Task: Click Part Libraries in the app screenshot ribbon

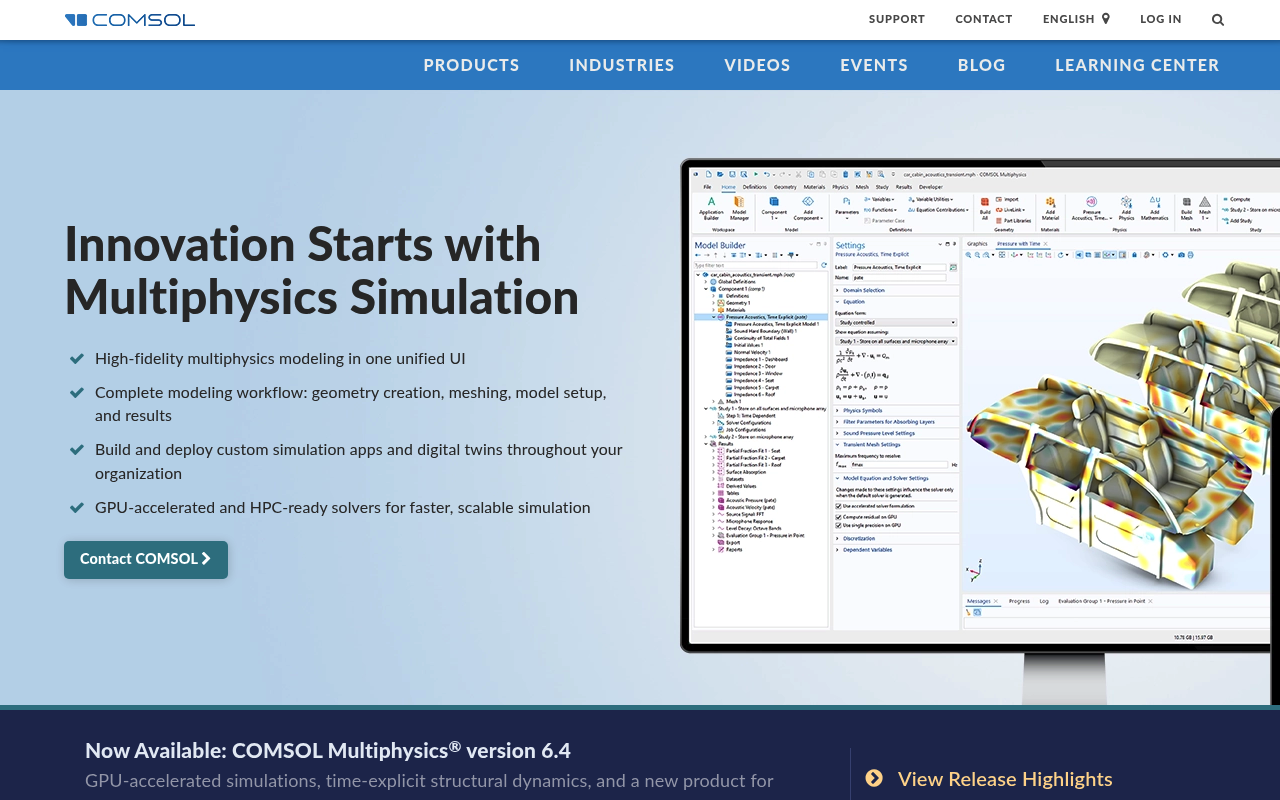Action: [x=1012, y=220]
